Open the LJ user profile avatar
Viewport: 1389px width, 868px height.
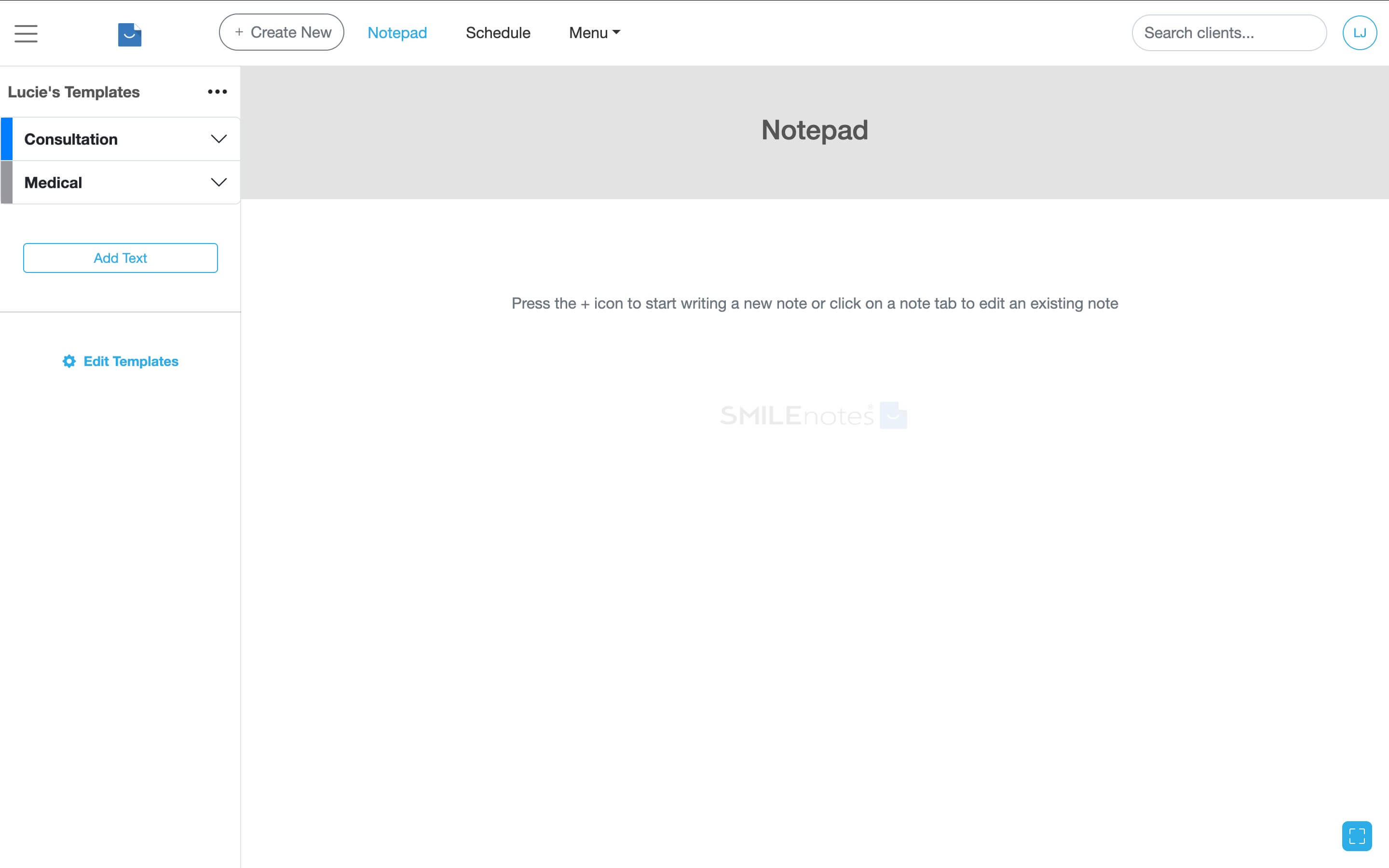1360,33
